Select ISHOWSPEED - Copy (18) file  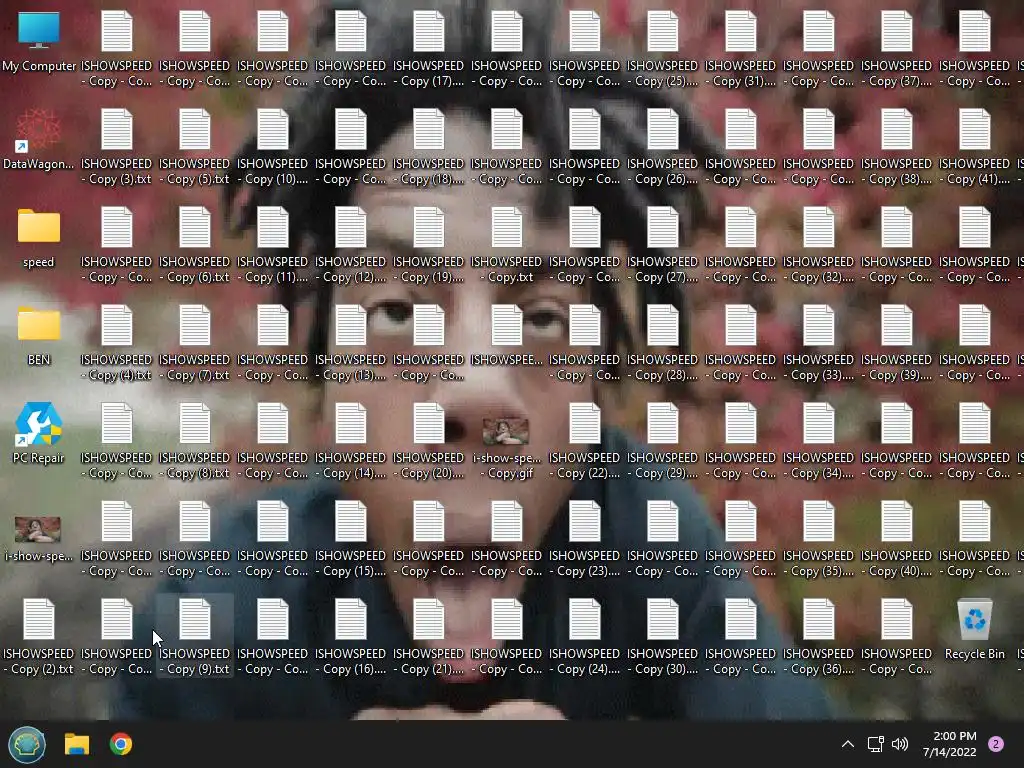pyautogui.click(x=428, y=148)
